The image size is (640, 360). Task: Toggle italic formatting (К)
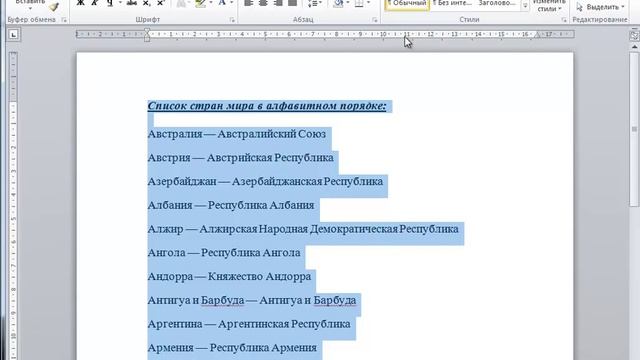(x=95, y=3)
